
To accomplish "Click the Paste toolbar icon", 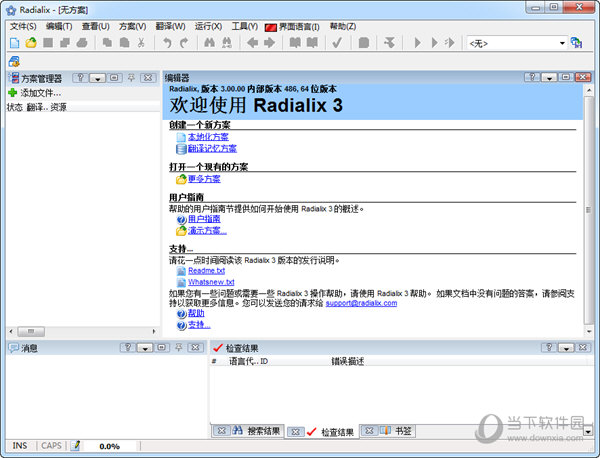I will pyautogui.click(x=124, y=42).
